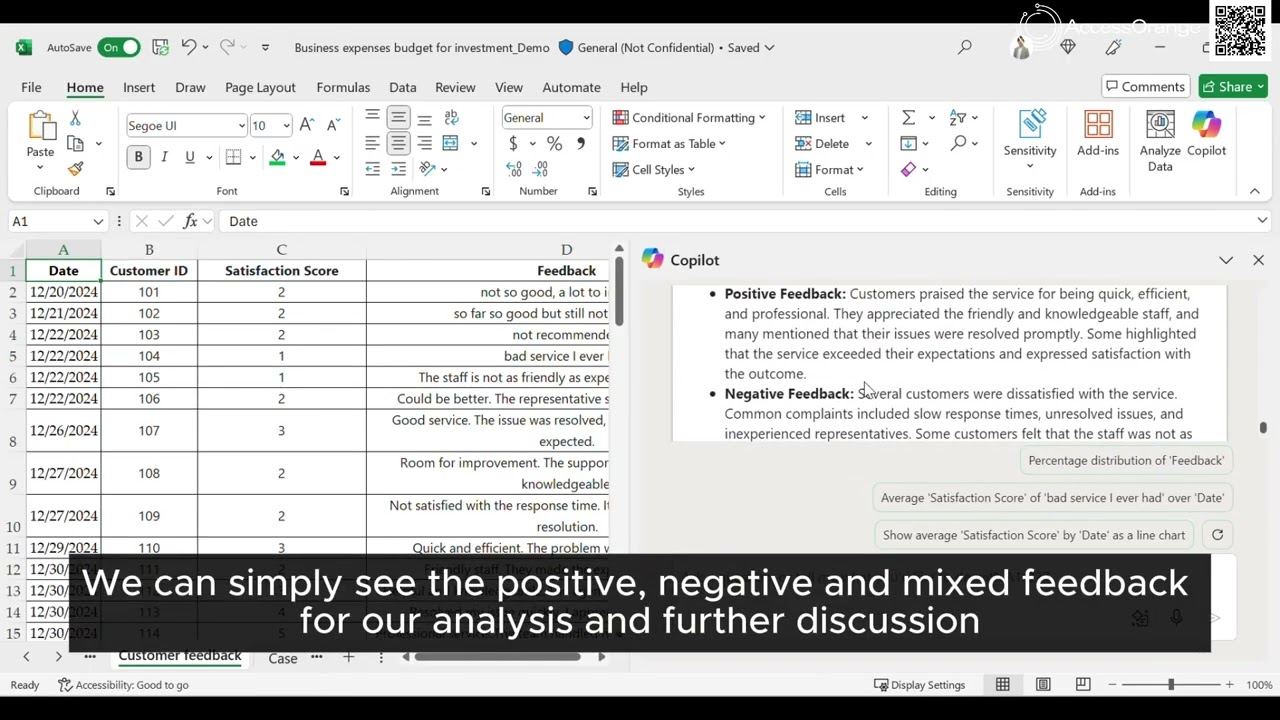Screen dimensions: 1280x720
Task: Toggle Center horizontal alignment
Action: [398, 144]
